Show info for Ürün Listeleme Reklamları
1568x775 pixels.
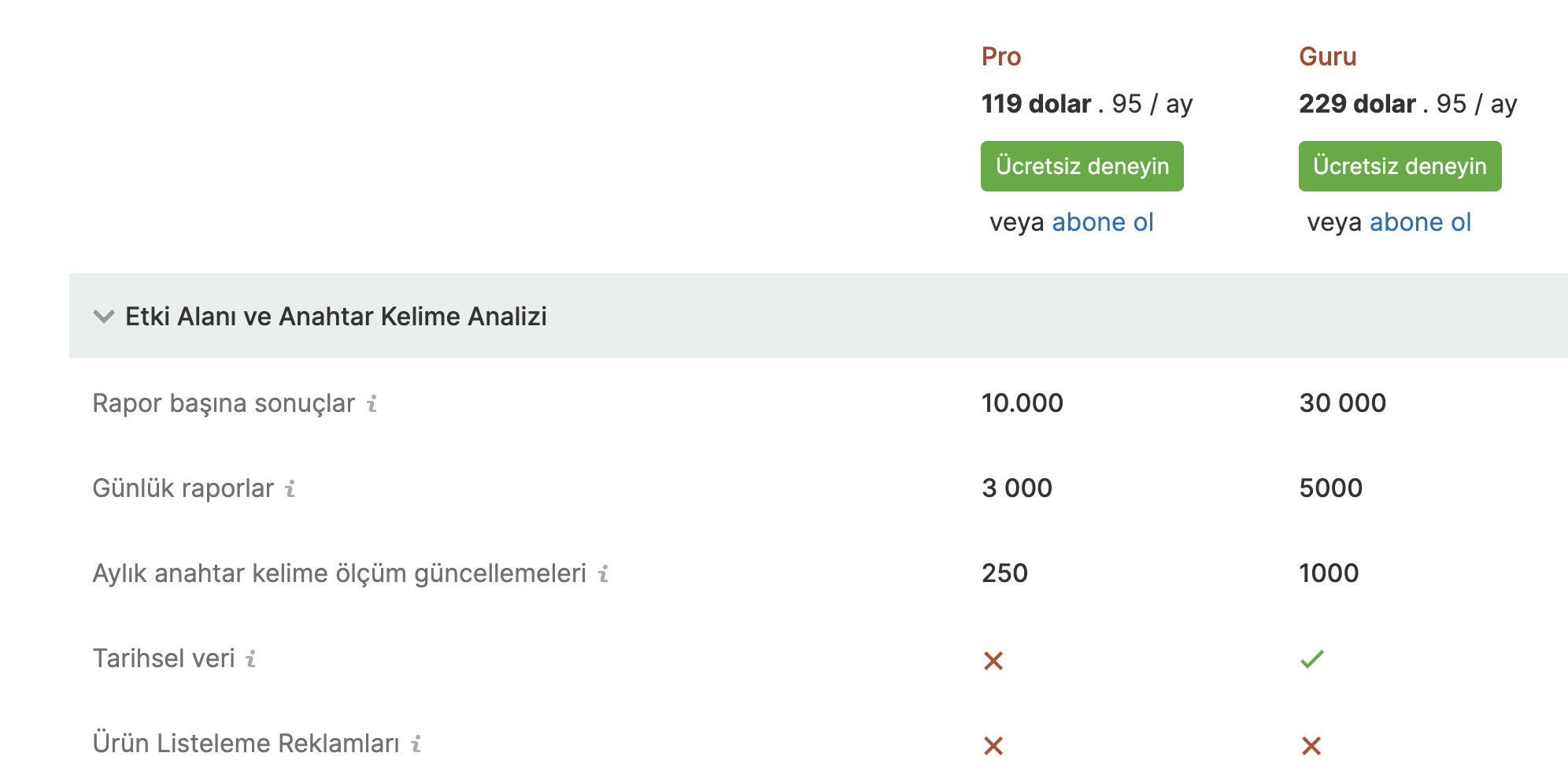[416, 743]
